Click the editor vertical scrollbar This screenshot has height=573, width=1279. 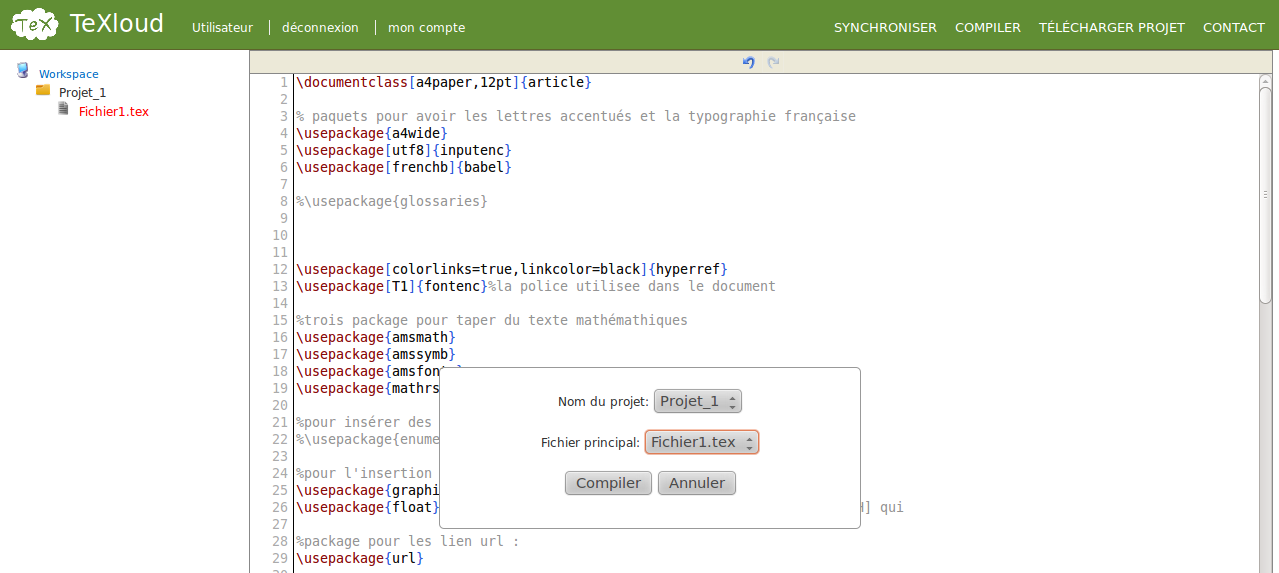[1265, 190]
